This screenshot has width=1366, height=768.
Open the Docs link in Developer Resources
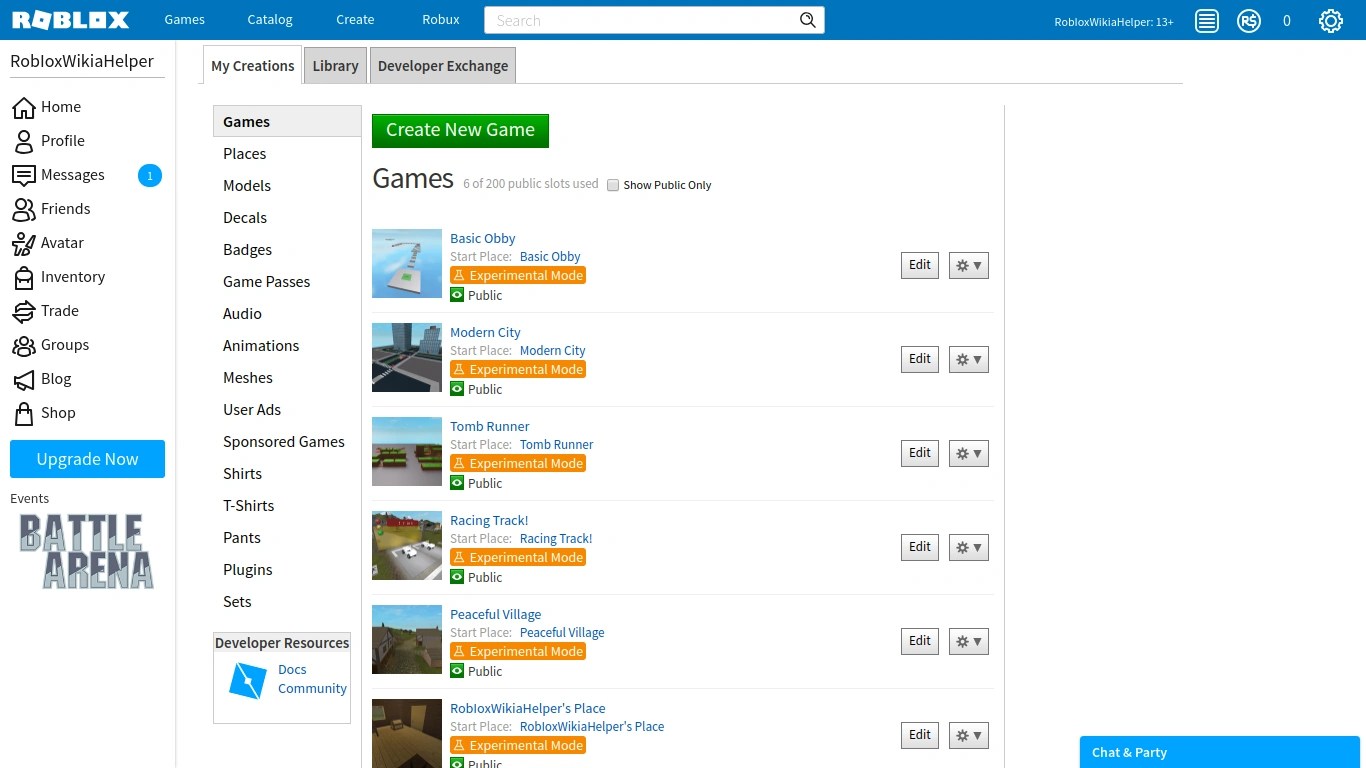pos(292,670)
